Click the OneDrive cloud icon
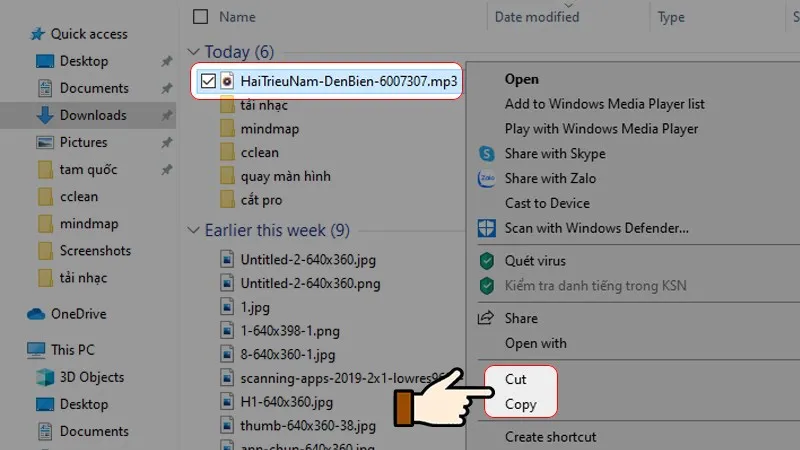Screen dimensions: 800x450 click(x=36, y=314)
